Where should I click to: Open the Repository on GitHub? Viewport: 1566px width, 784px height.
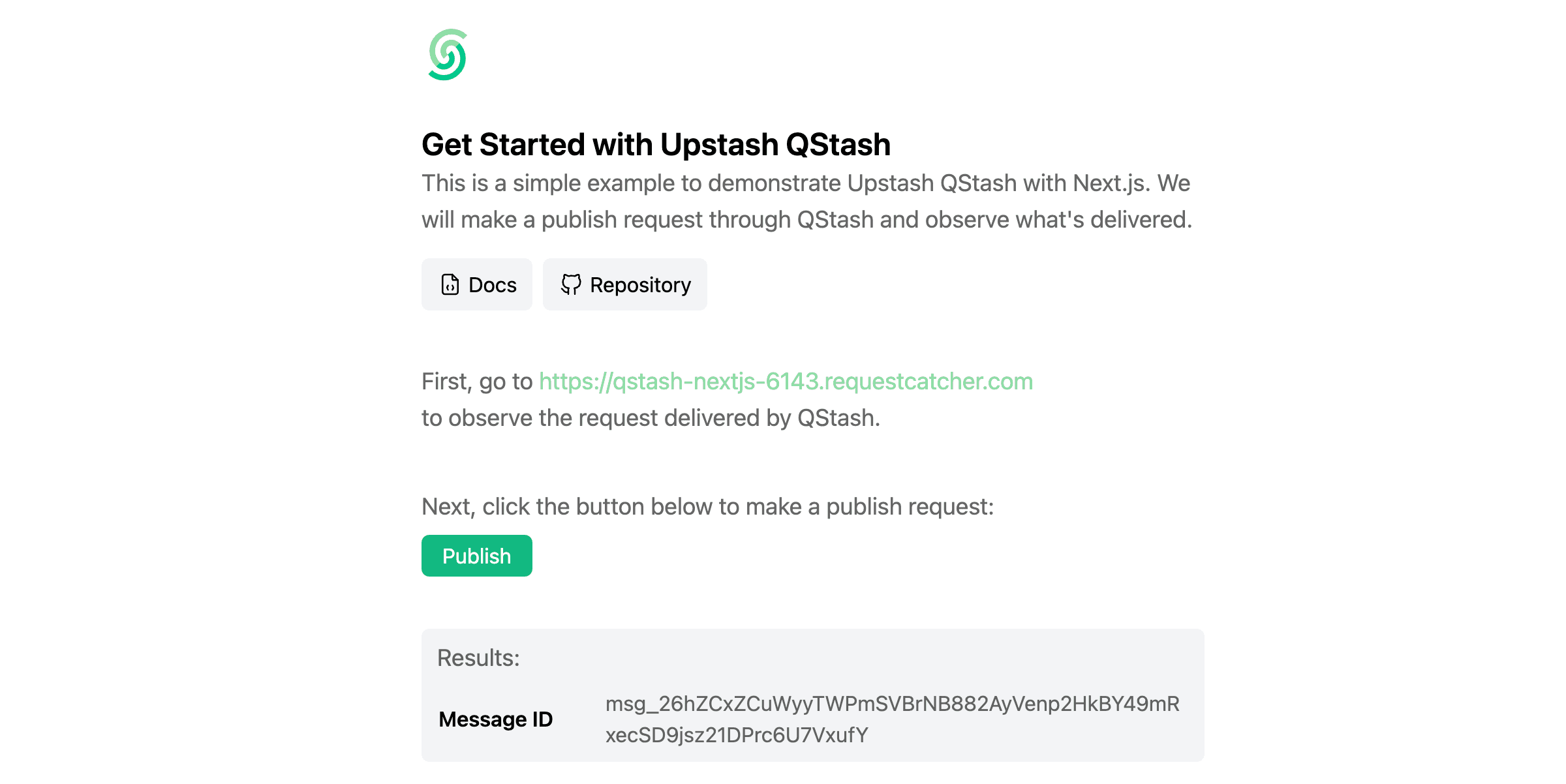point(624,284)
